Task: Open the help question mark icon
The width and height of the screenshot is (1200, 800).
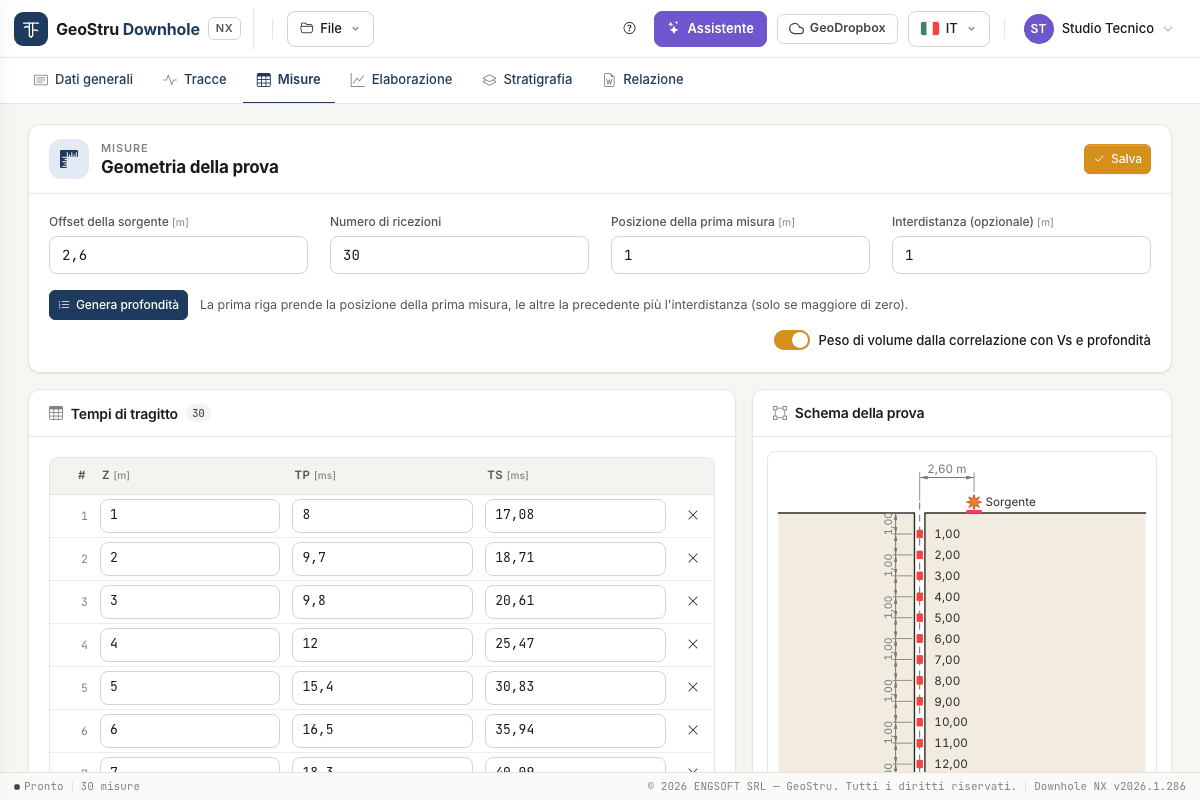Action: [x=629, y=29]
